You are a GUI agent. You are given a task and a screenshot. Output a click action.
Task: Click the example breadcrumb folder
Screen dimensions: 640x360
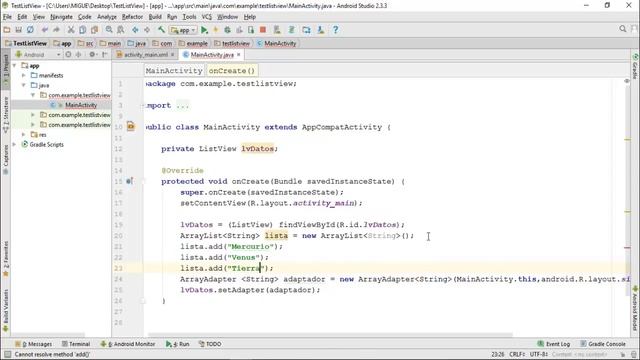click(193, 43)
